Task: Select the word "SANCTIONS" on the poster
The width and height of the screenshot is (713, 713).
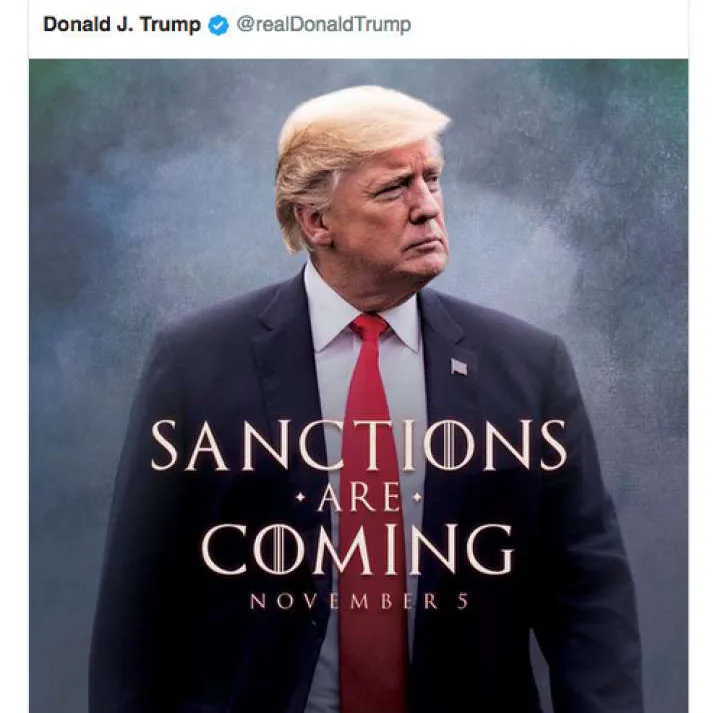Action: (x=358, y=445)
